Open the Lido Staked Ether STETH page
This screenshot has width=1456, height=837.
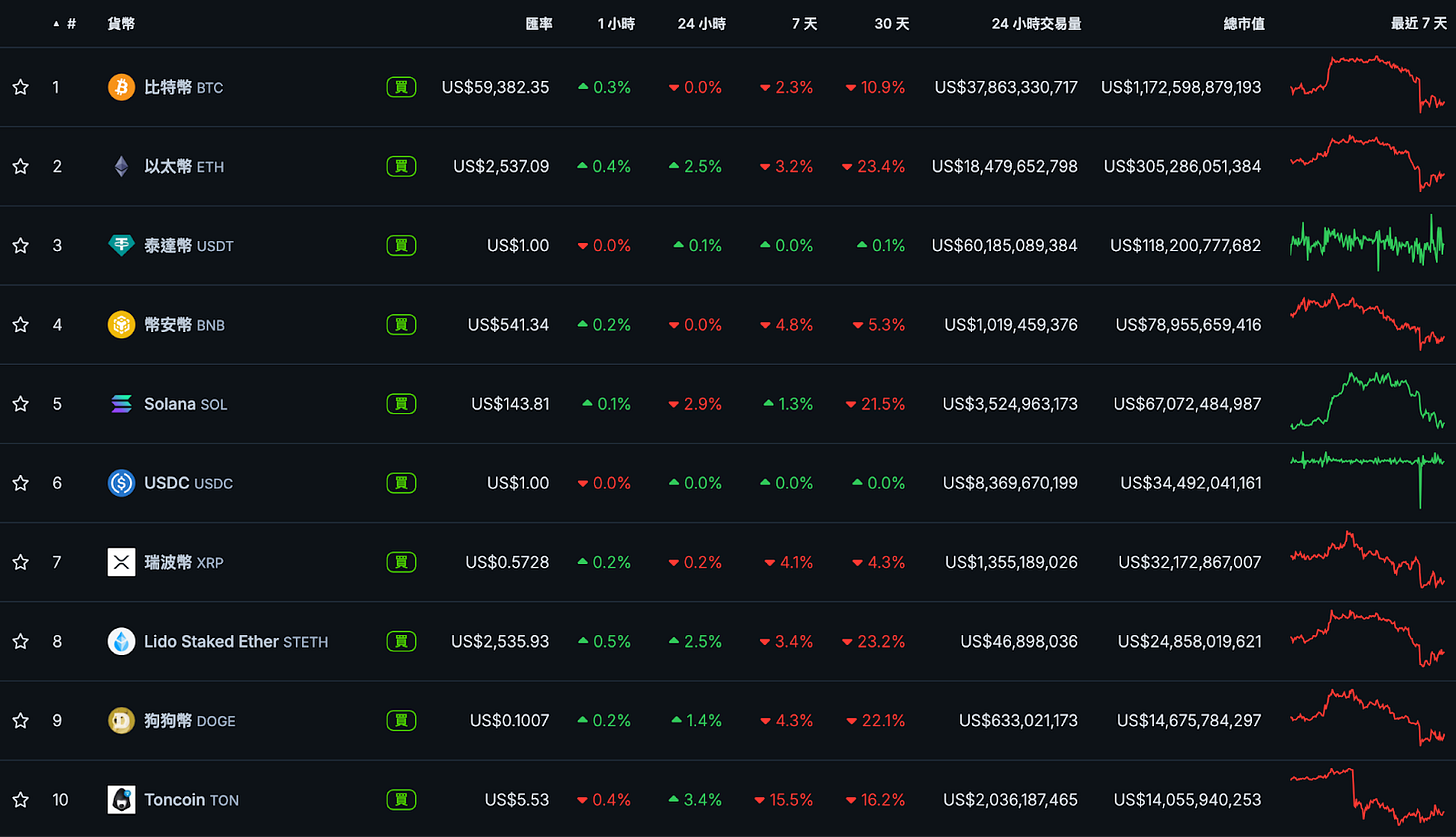click(236, 641)
